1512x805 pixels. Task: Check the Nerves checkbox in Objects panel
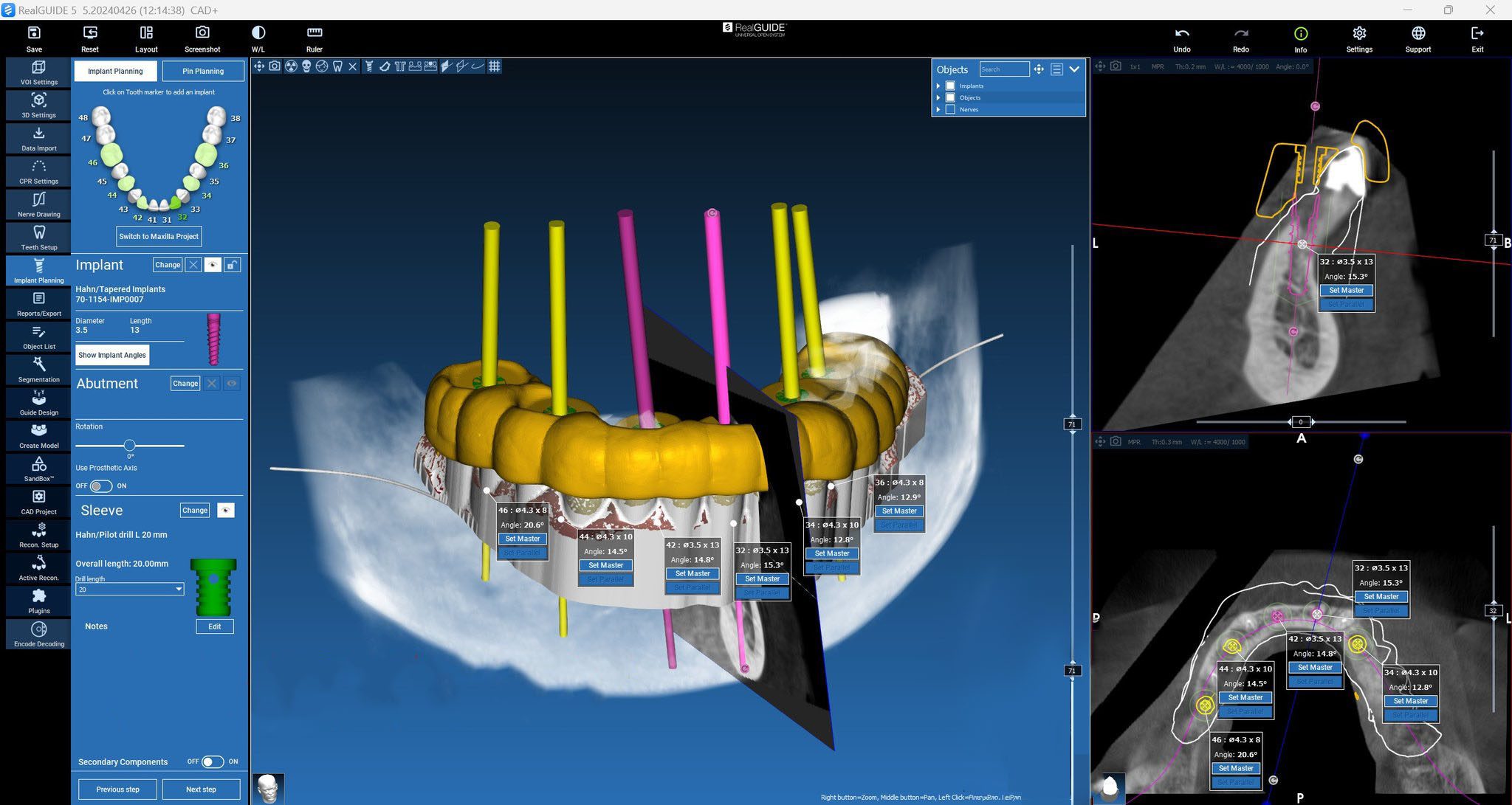(951, 109)
